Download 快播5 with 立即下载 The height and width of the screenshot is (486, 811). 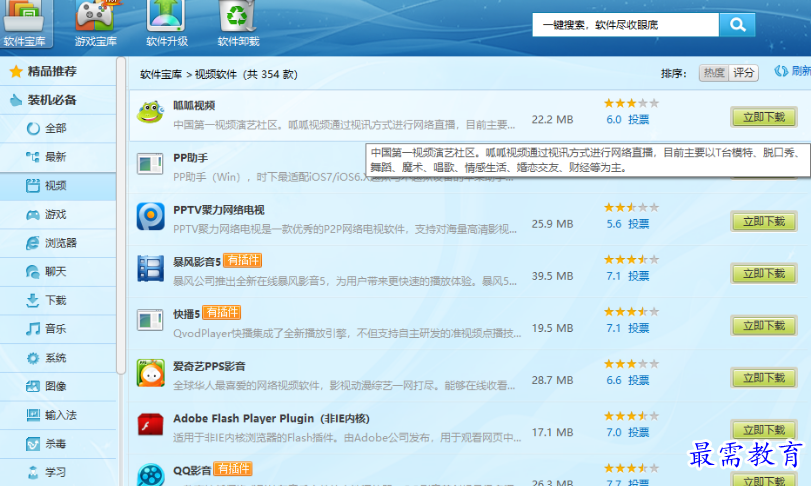point(764,326)
